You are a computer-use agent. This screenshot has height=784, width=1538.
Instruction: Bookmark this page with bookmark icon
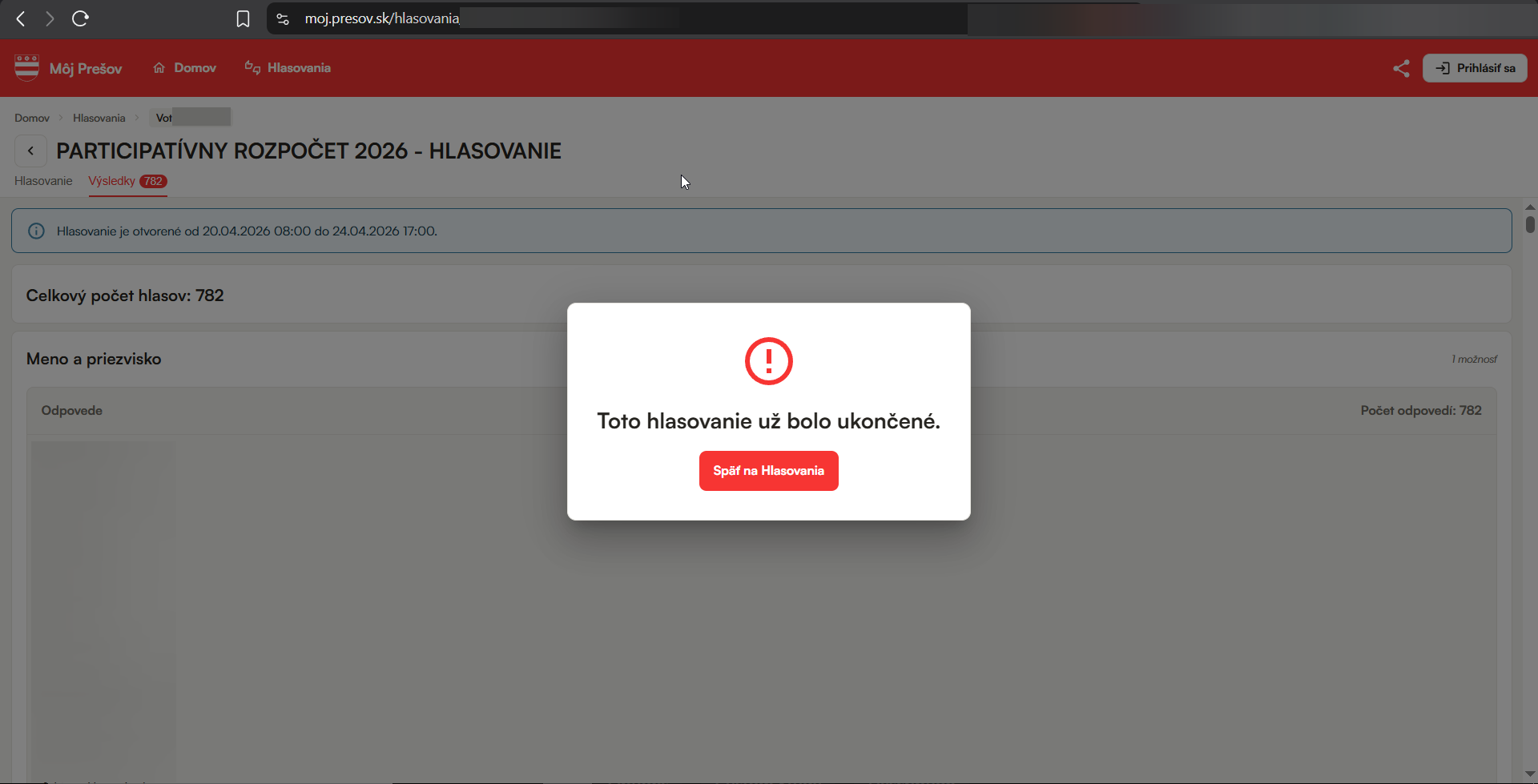(x=243, y=18)
